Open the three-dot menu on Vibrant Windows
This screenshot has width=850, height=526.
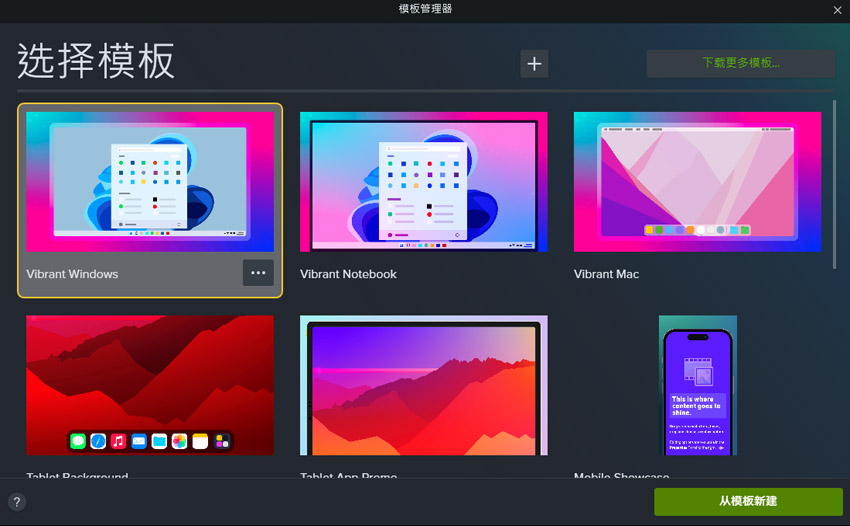click(x=258, y=273)
